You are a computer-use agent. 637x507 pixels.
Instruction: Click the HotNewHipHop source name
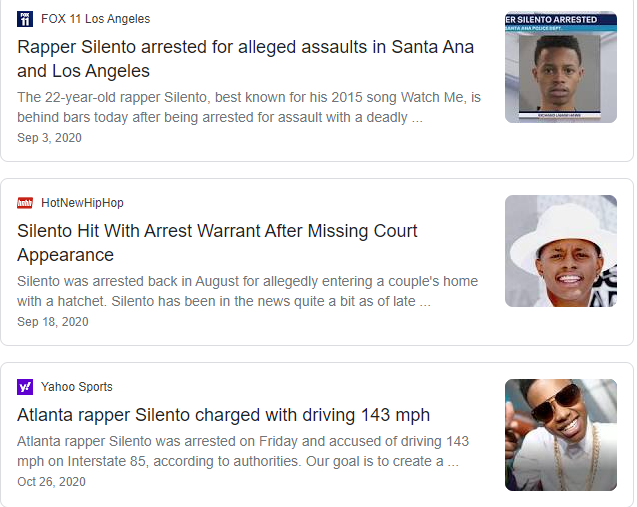pos(82,203)
